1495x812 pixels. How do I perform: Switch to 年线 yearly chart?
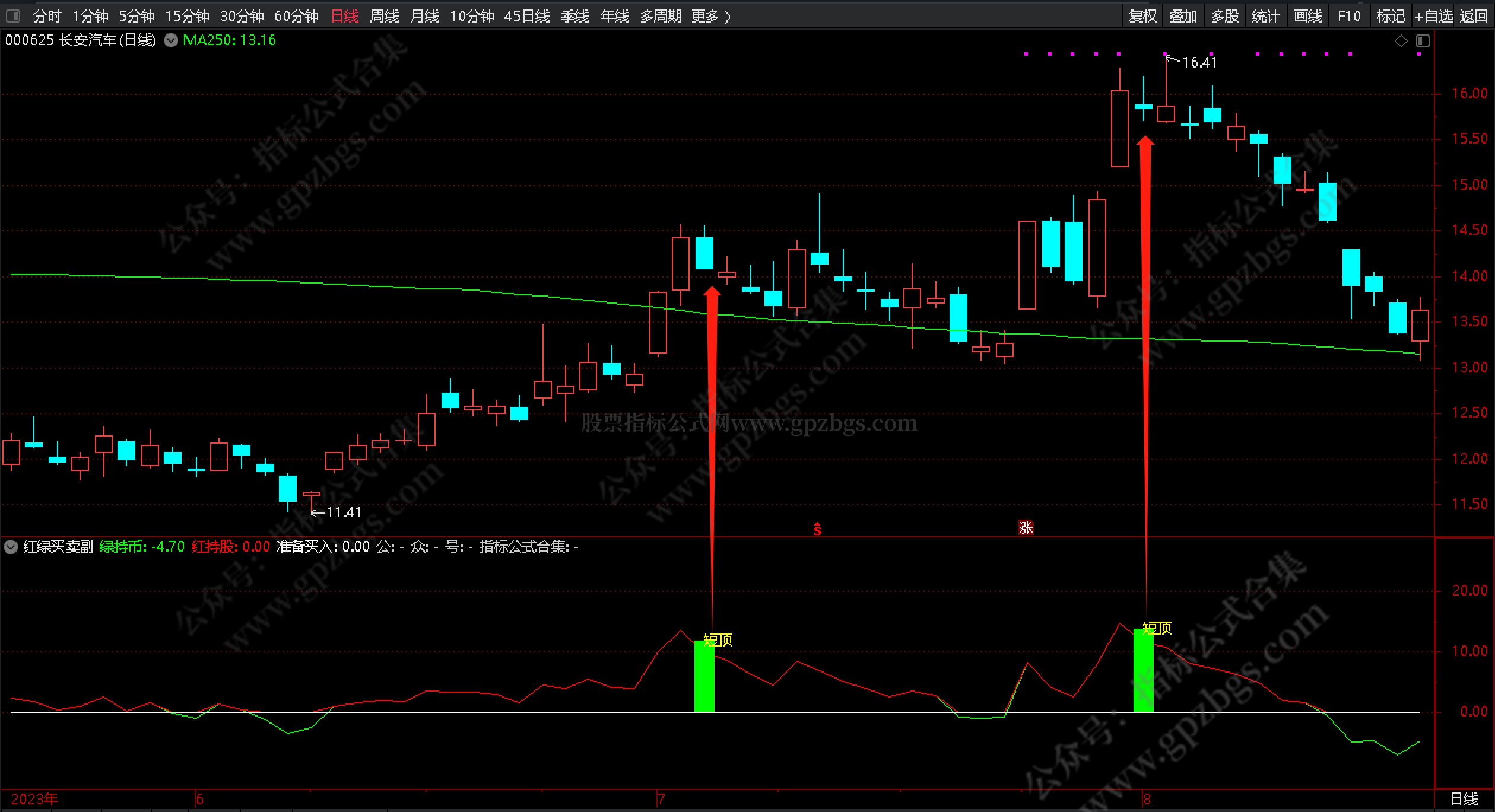tap(615, 16)
